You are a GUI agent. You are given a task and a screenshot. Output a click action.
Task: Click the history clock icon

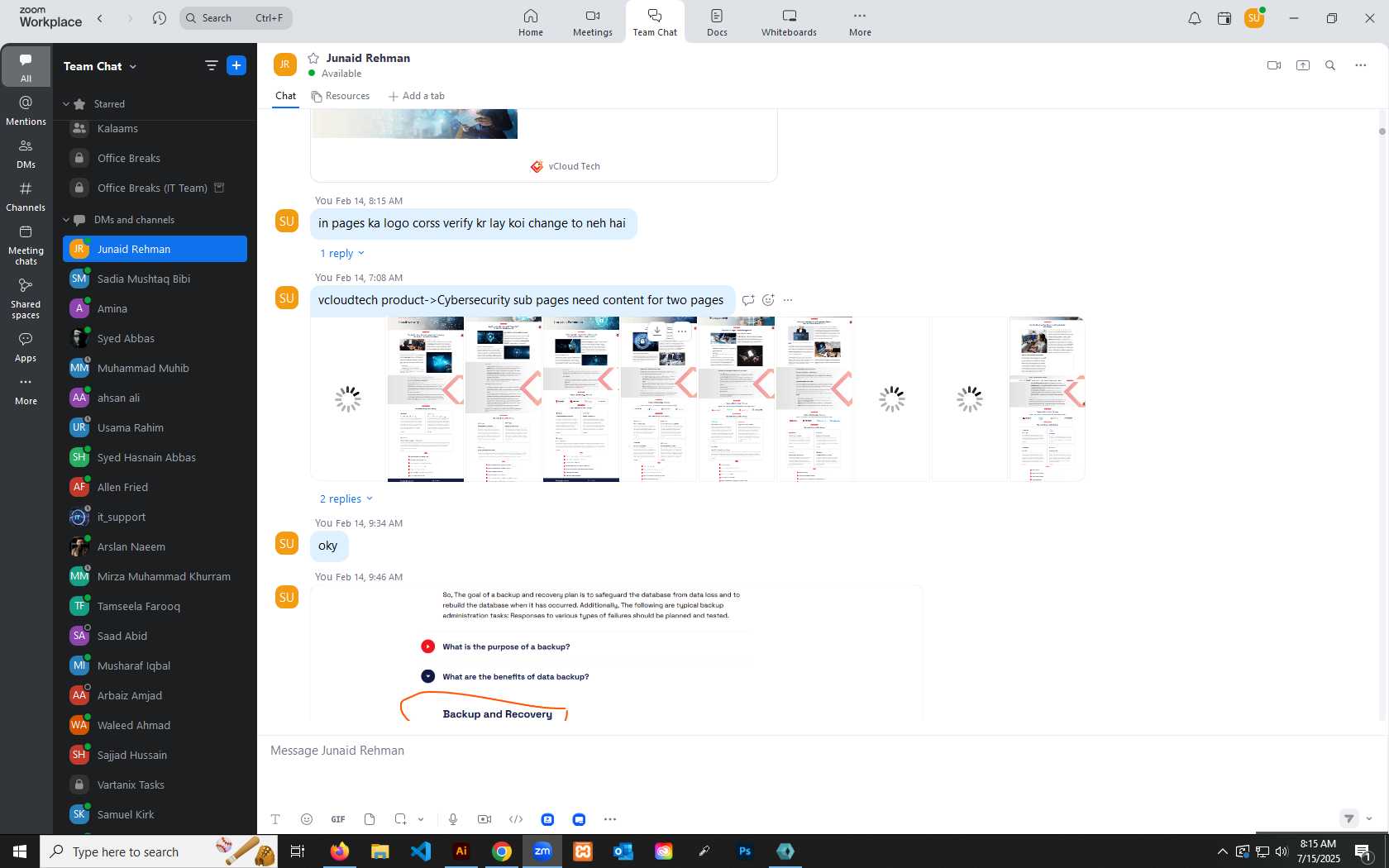pyautogui.click(x=160, y=18)
